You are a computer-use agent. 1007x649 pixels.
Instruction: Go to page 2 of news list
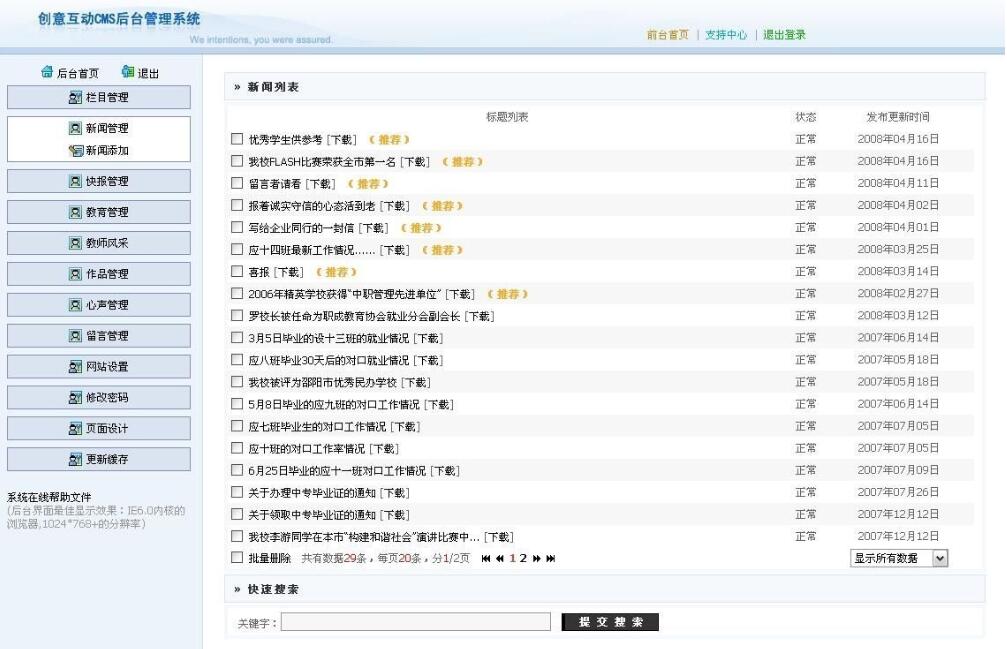point(523,558)
